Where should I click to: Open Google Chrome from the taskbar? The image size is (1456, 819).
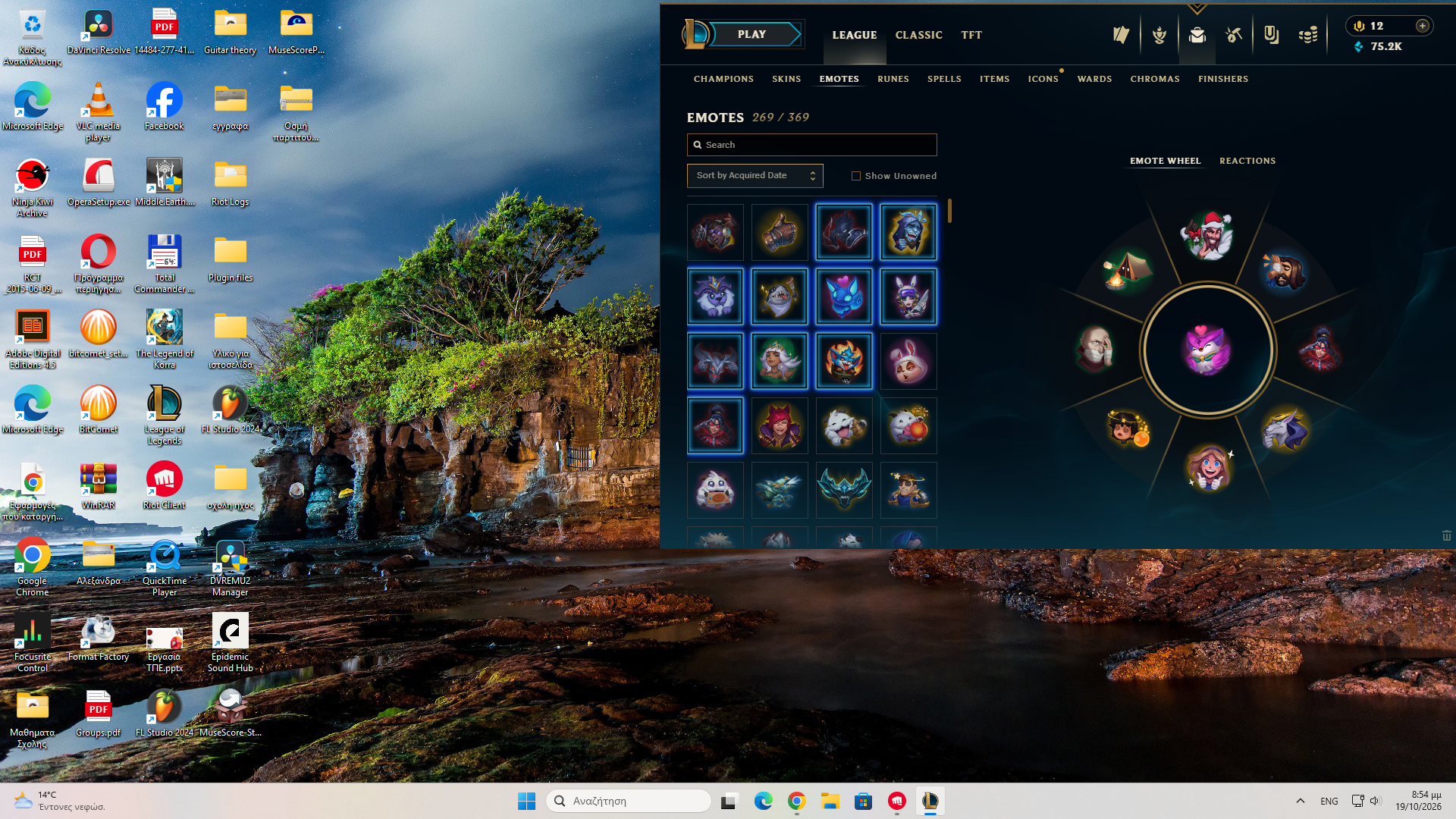[x=796, y=801]
